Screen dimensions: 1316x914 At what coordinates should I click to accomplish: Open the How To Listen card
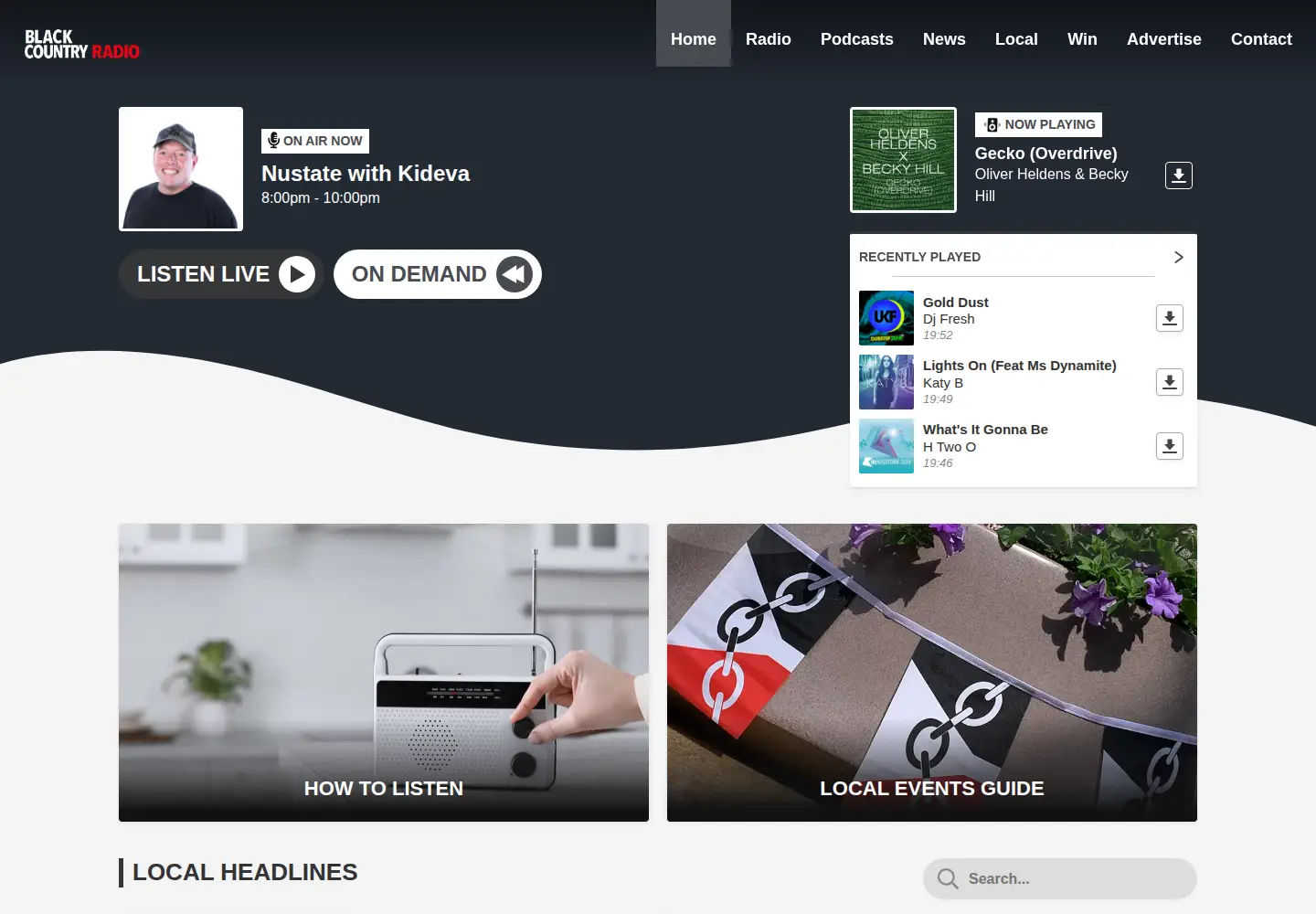coord(384,673)
